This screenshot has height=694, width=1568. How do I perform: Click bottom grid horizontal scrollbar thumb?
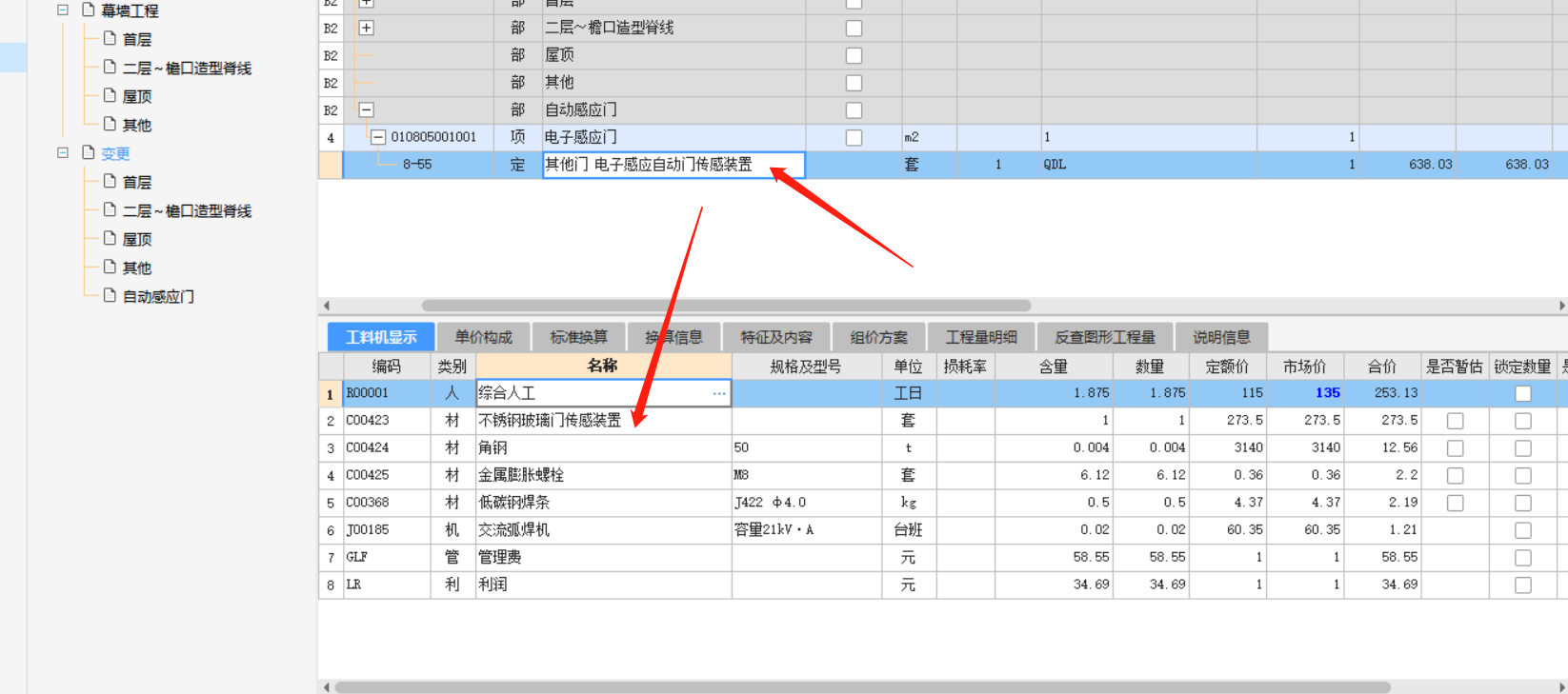click(x=862, y=686)
